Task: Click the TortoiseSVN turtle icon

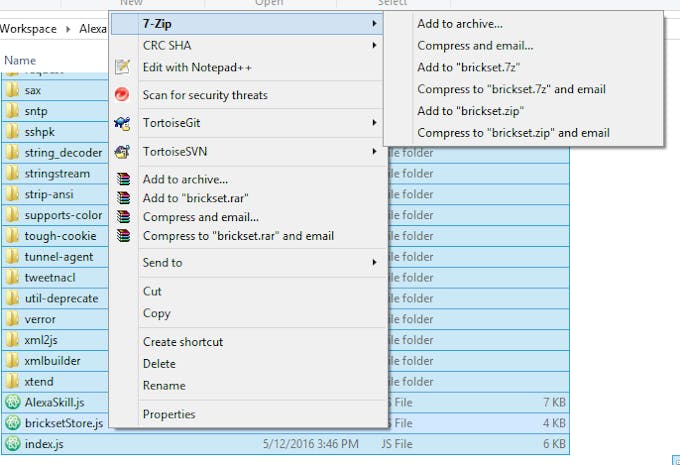Action: [x=122, y=151]
